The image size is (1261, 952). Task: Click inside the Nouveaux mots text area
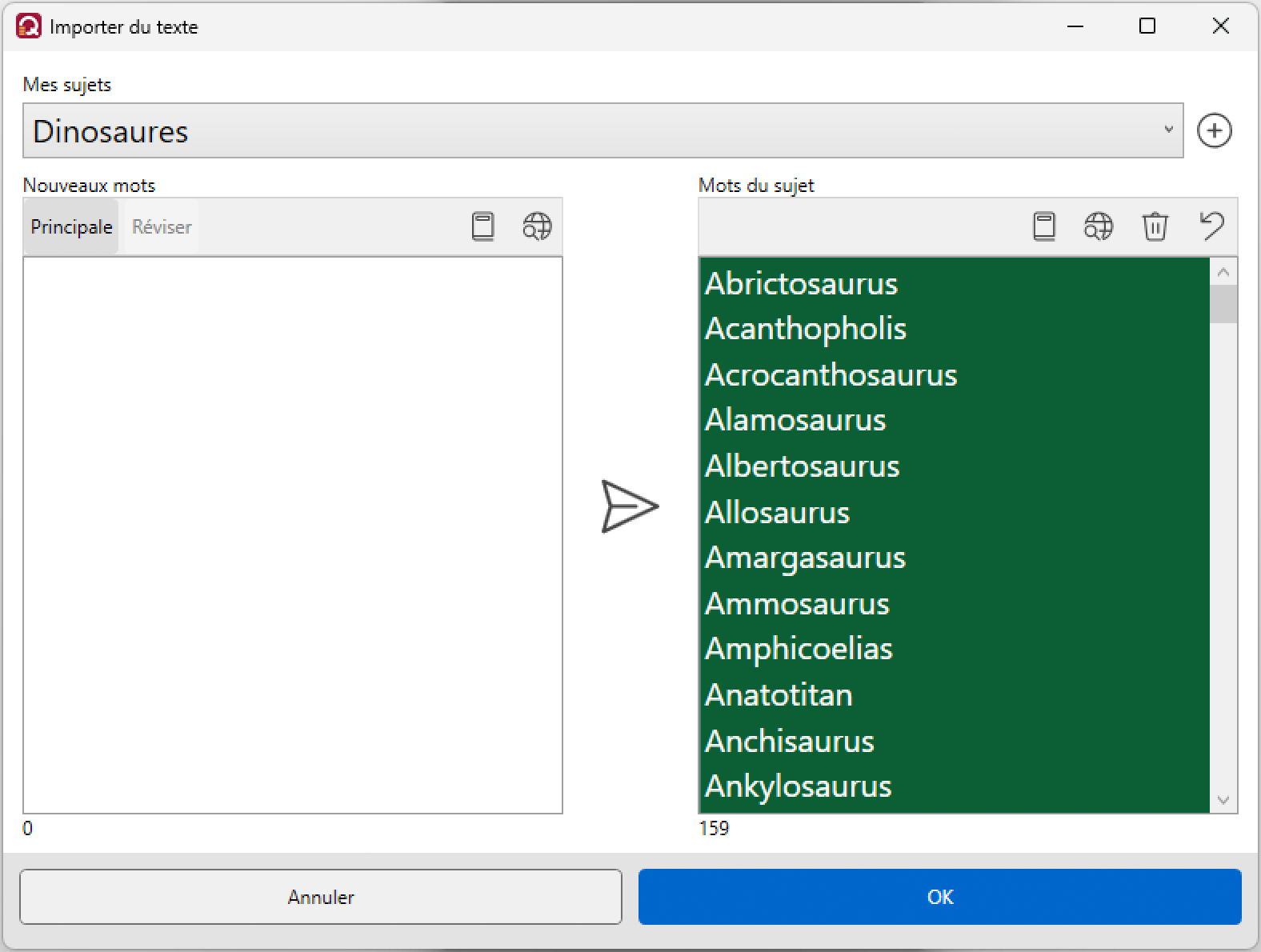pos(293,535)
